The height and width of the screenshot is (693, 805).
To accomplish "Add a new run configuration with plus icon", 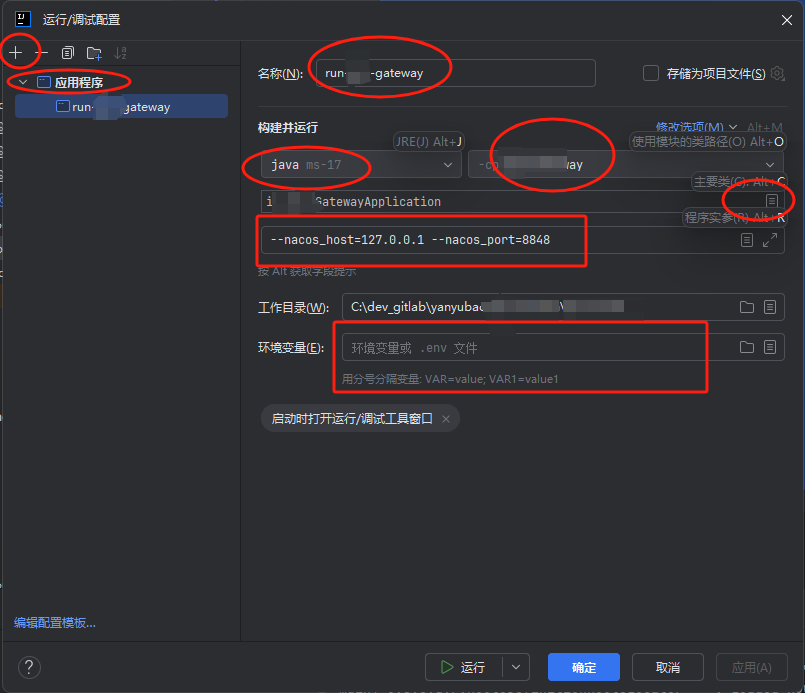I will [x=16, y=52].
